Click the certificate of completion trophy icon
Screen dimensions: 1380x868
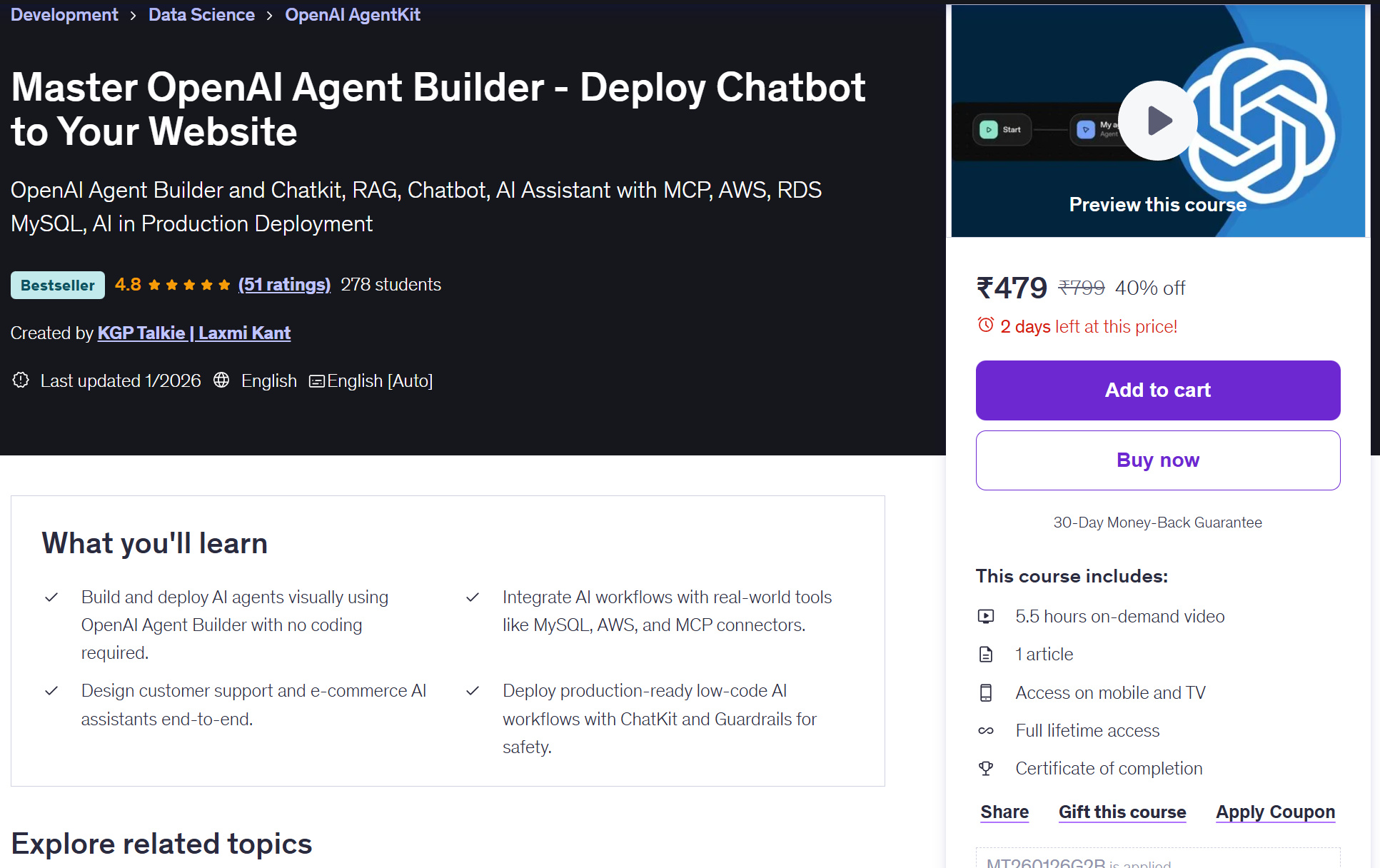click(x=987, y=768)
